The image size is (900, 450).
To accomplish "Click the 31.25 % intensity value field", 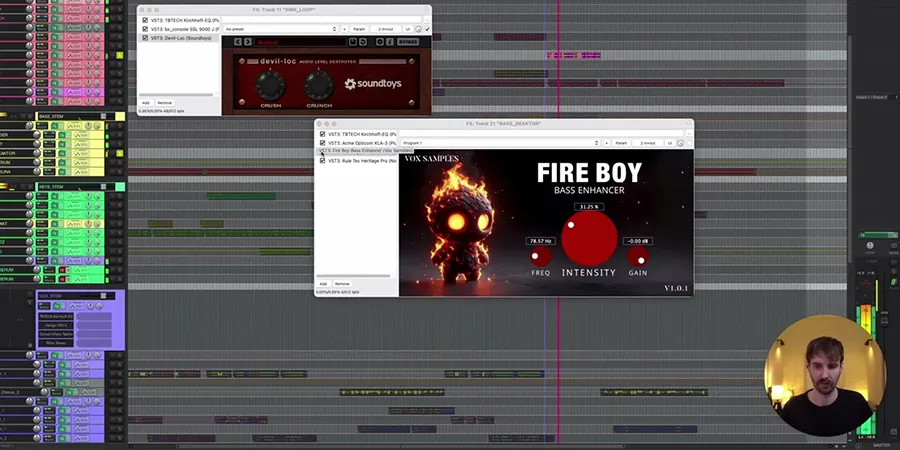I will (x=589, y=207).
